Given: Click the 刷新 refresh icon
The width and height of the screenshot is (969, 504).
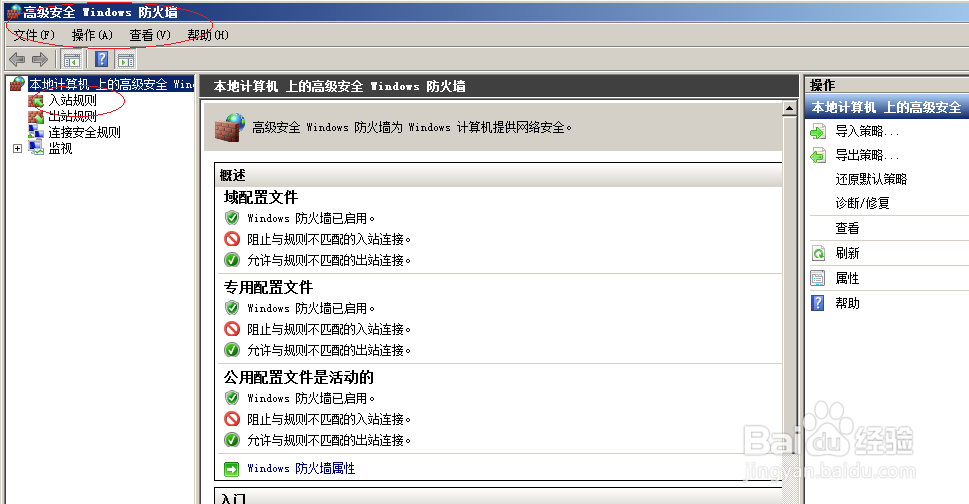Looking at the screenshot, I should (818, 253).
